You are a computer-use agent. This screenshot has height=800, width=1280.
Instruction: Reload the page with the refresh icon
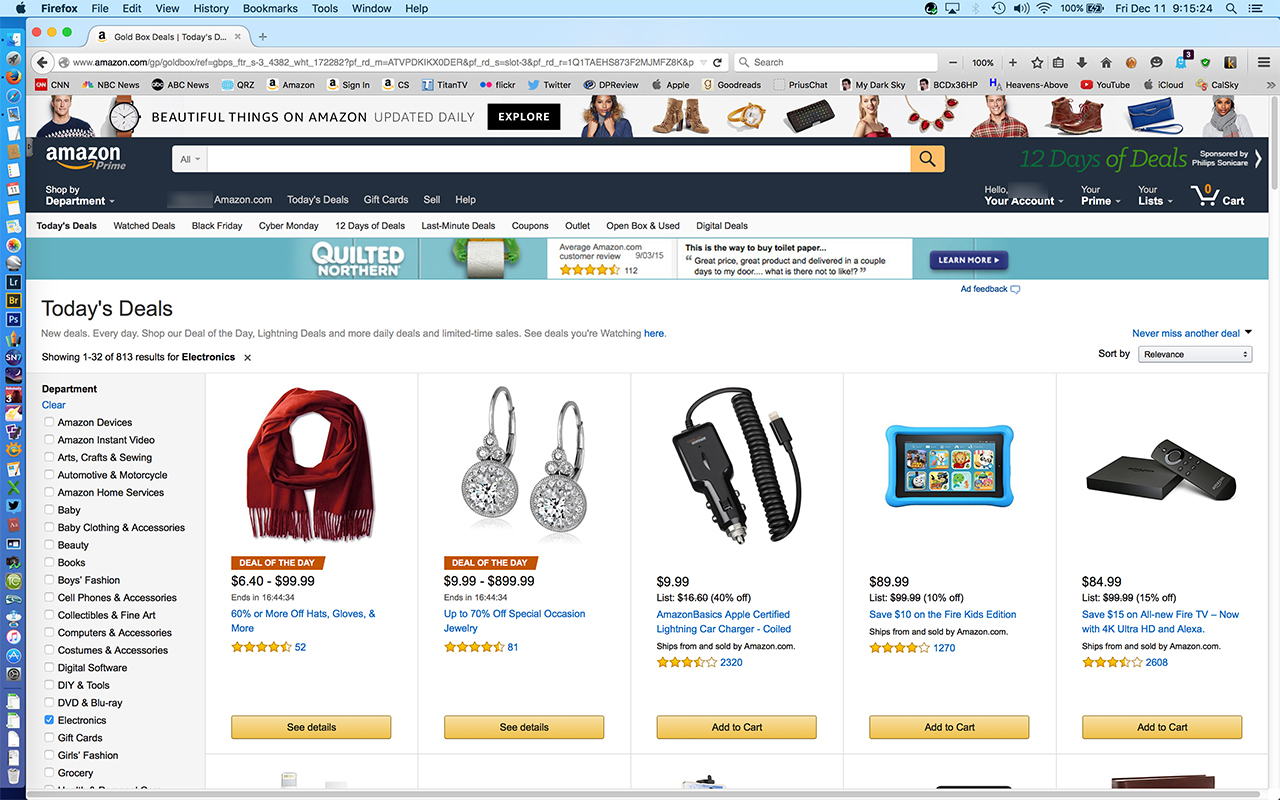point(718,62)
